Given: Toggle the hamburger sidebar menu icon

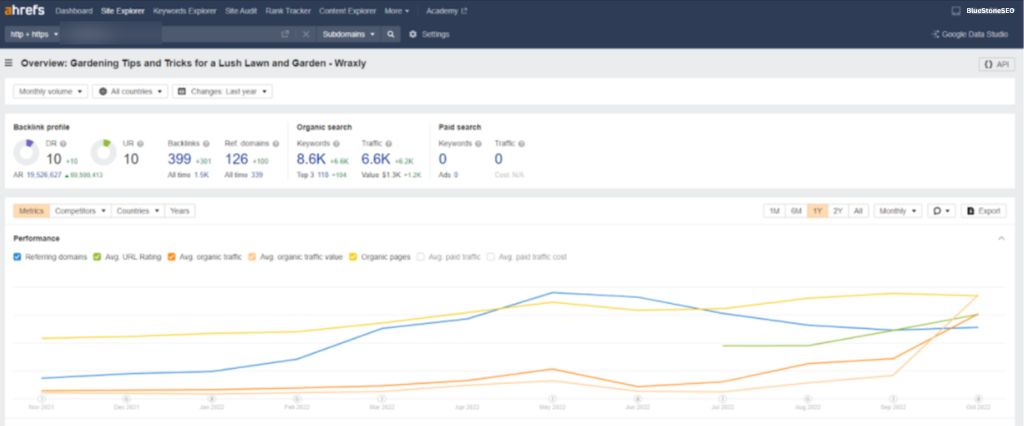Looking at the screenshot, I should 9,63.
